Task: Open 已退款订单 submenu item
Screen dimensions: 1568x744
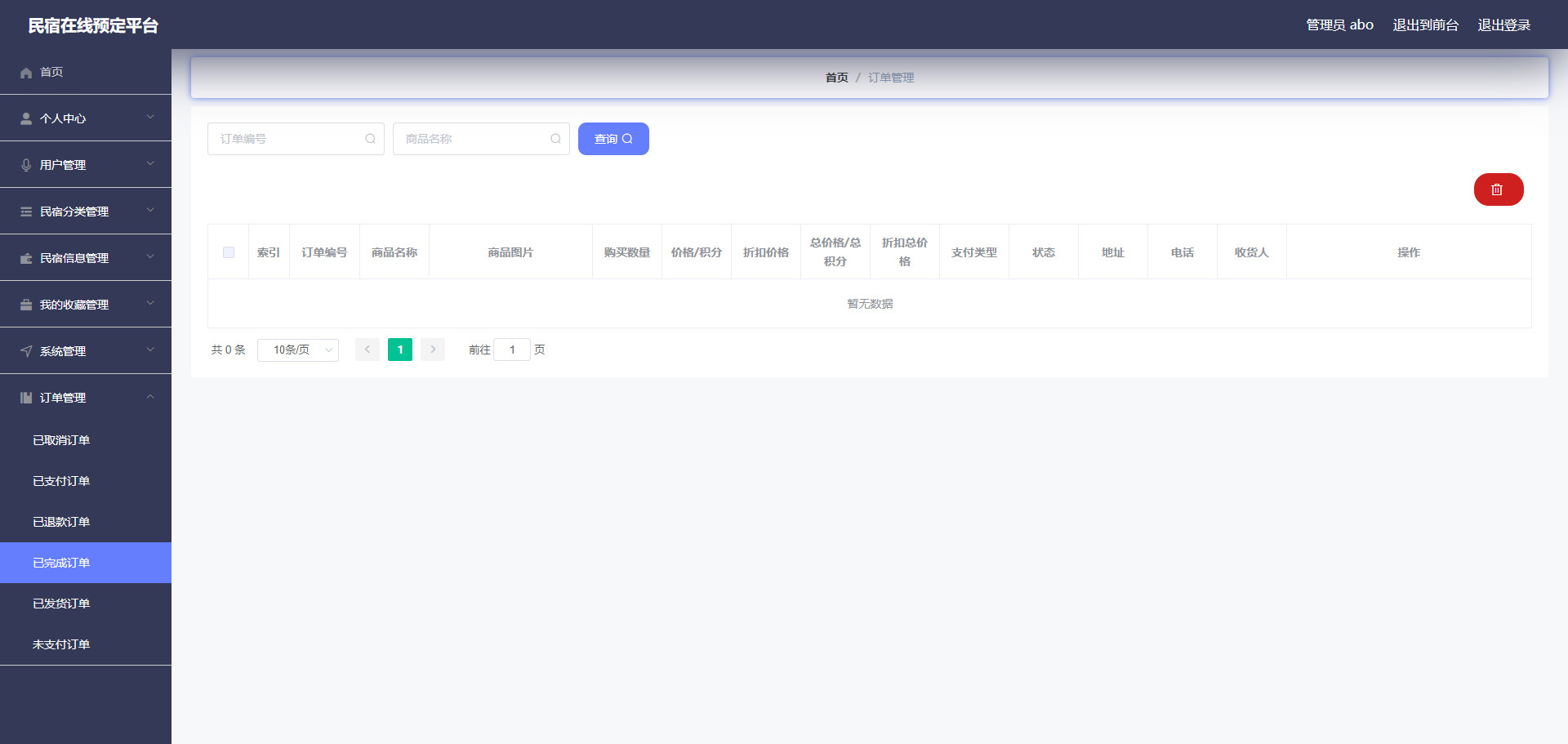Action: point(86,522)
